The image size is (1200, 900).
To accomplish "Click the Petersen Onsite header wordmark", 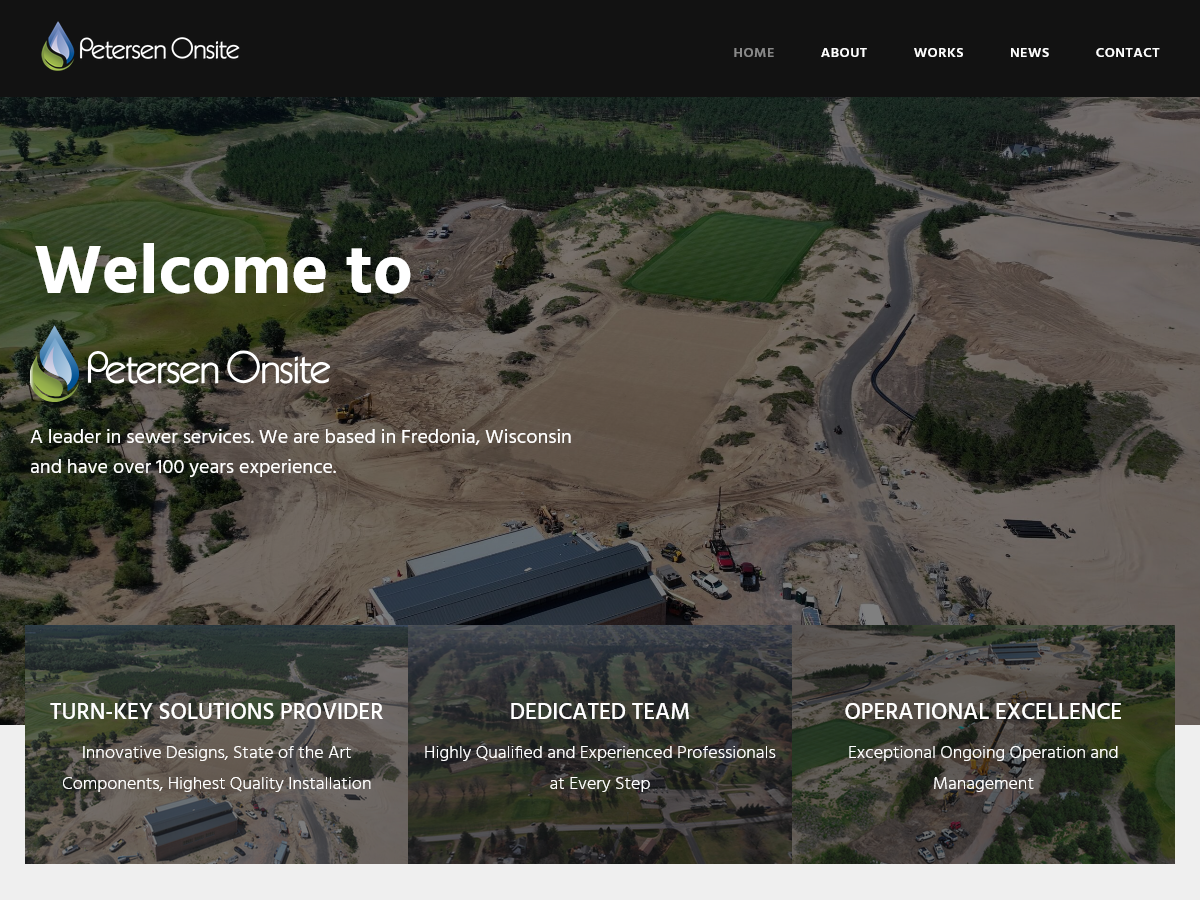I will click(x=159, y=49).
